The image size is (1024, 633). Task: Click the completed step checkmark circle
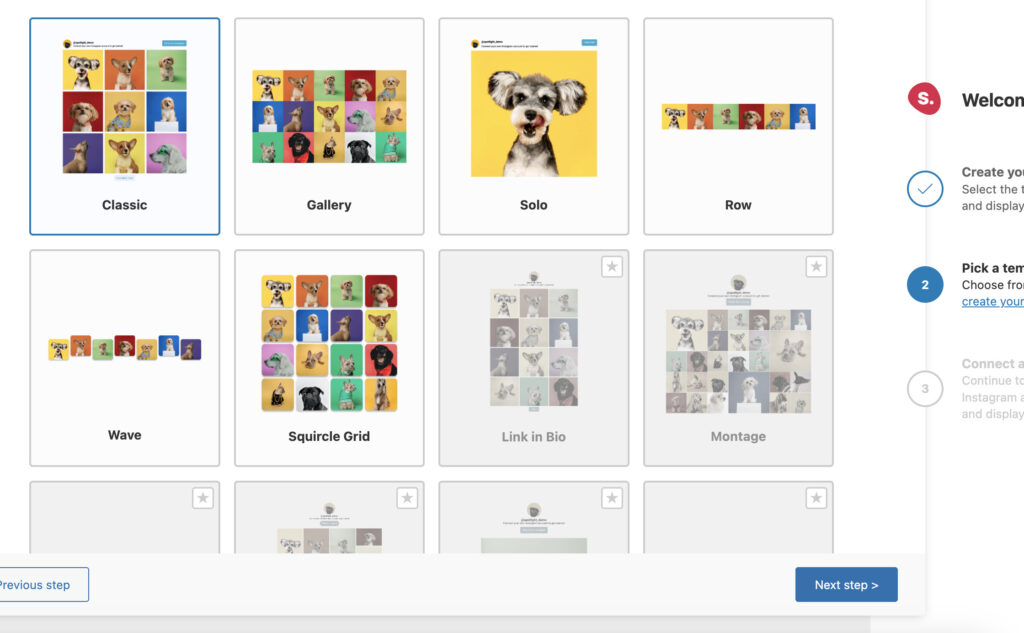coord(925,189)
